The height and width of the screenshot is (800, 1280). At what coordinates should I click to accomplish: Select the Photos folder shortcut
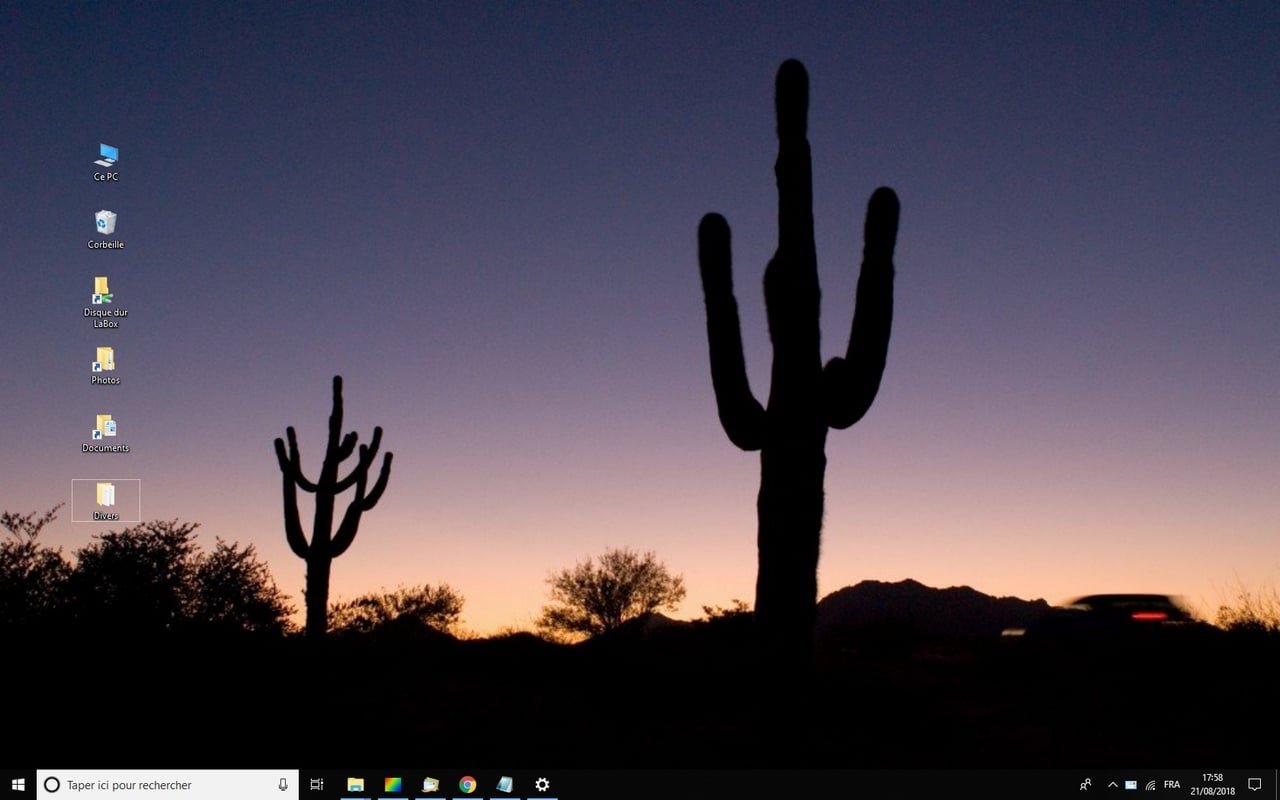click(x=106, y=366)
